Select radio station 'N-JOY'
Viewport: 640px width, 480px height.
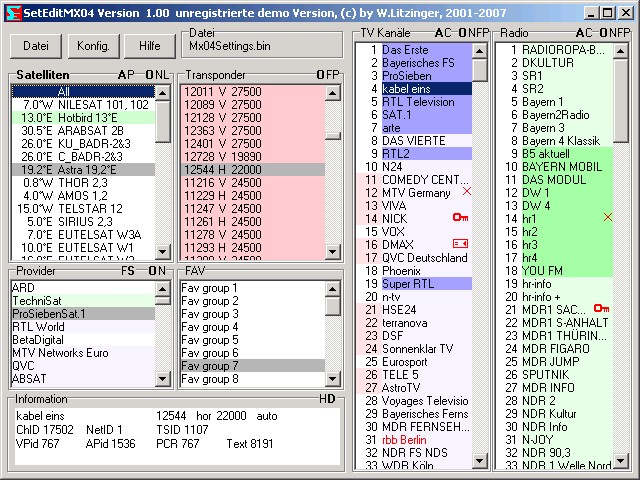click(x=555, y=440)
